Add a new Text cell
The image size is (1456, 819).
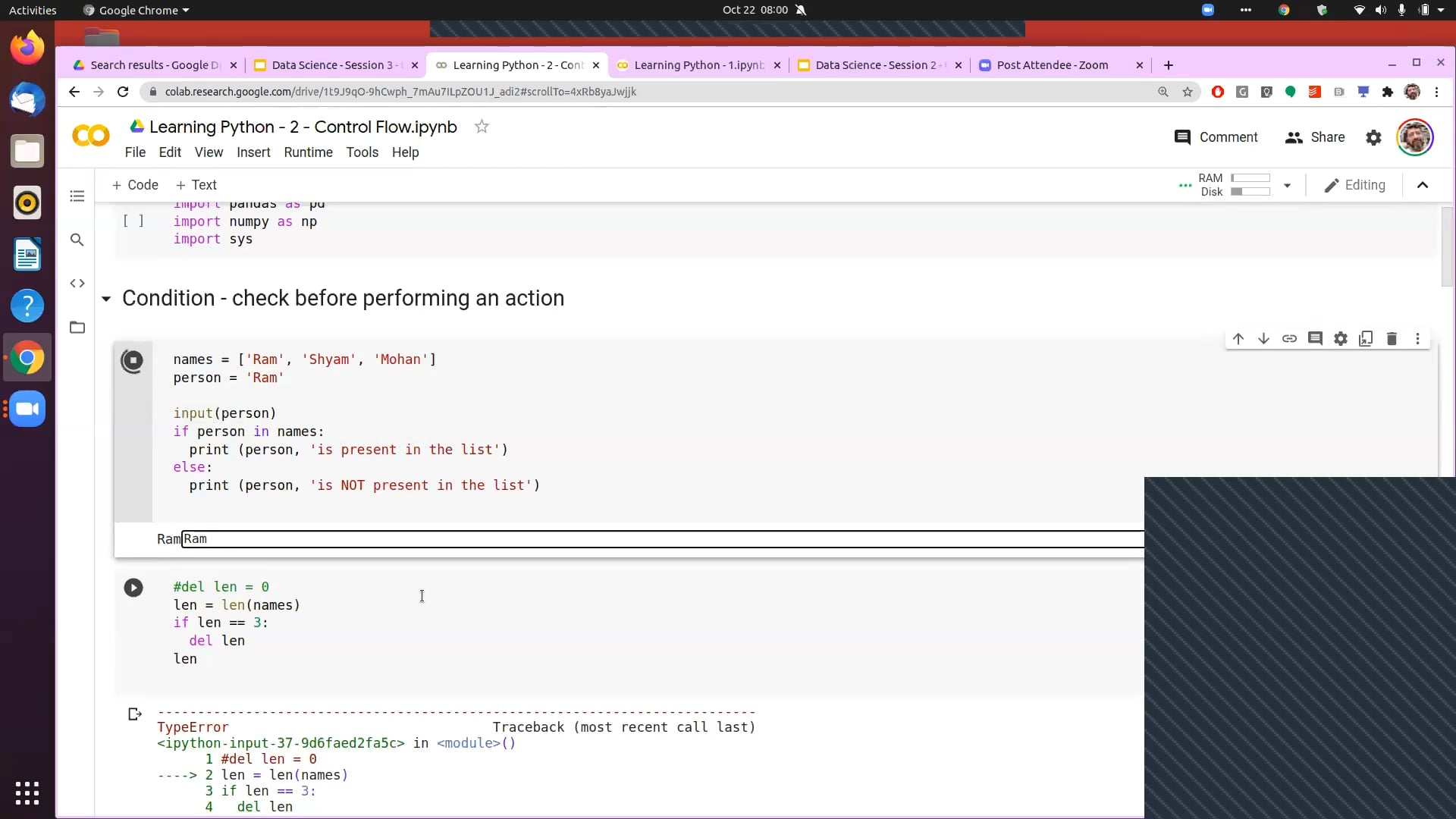[196, 185]
